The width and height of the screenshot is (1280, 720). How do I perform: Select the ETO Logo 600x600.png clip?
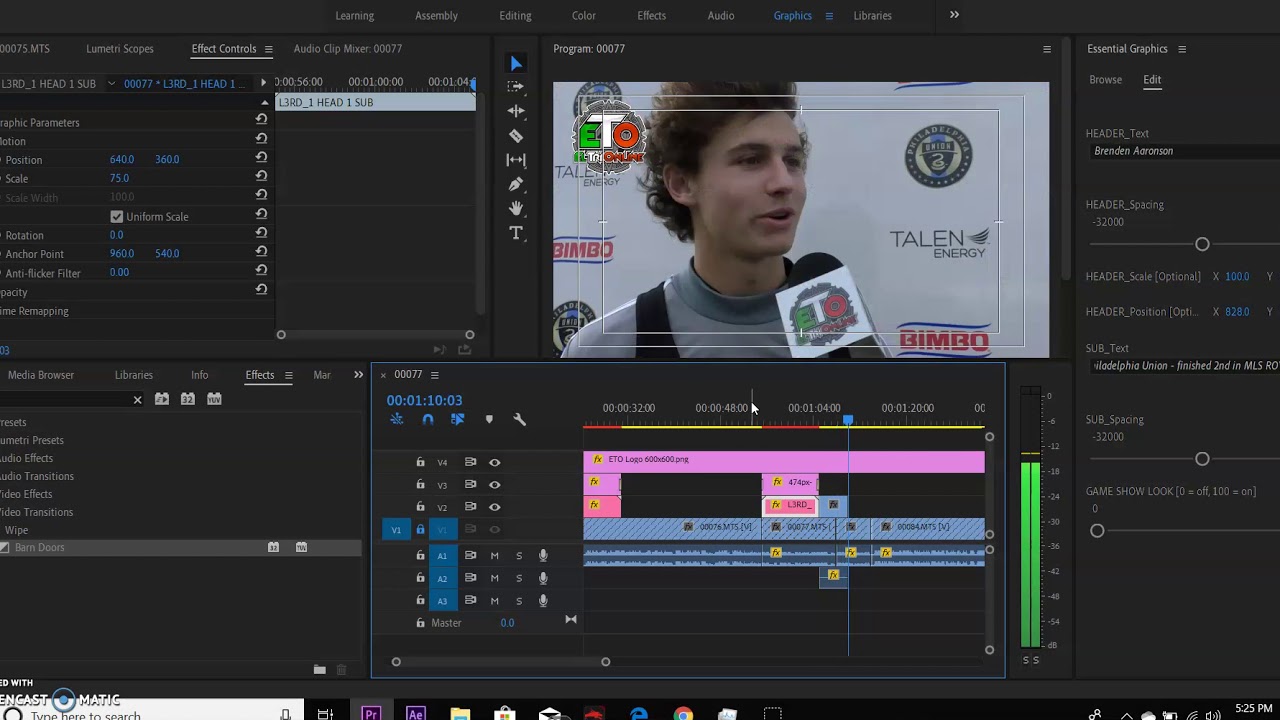click(784, 460)
